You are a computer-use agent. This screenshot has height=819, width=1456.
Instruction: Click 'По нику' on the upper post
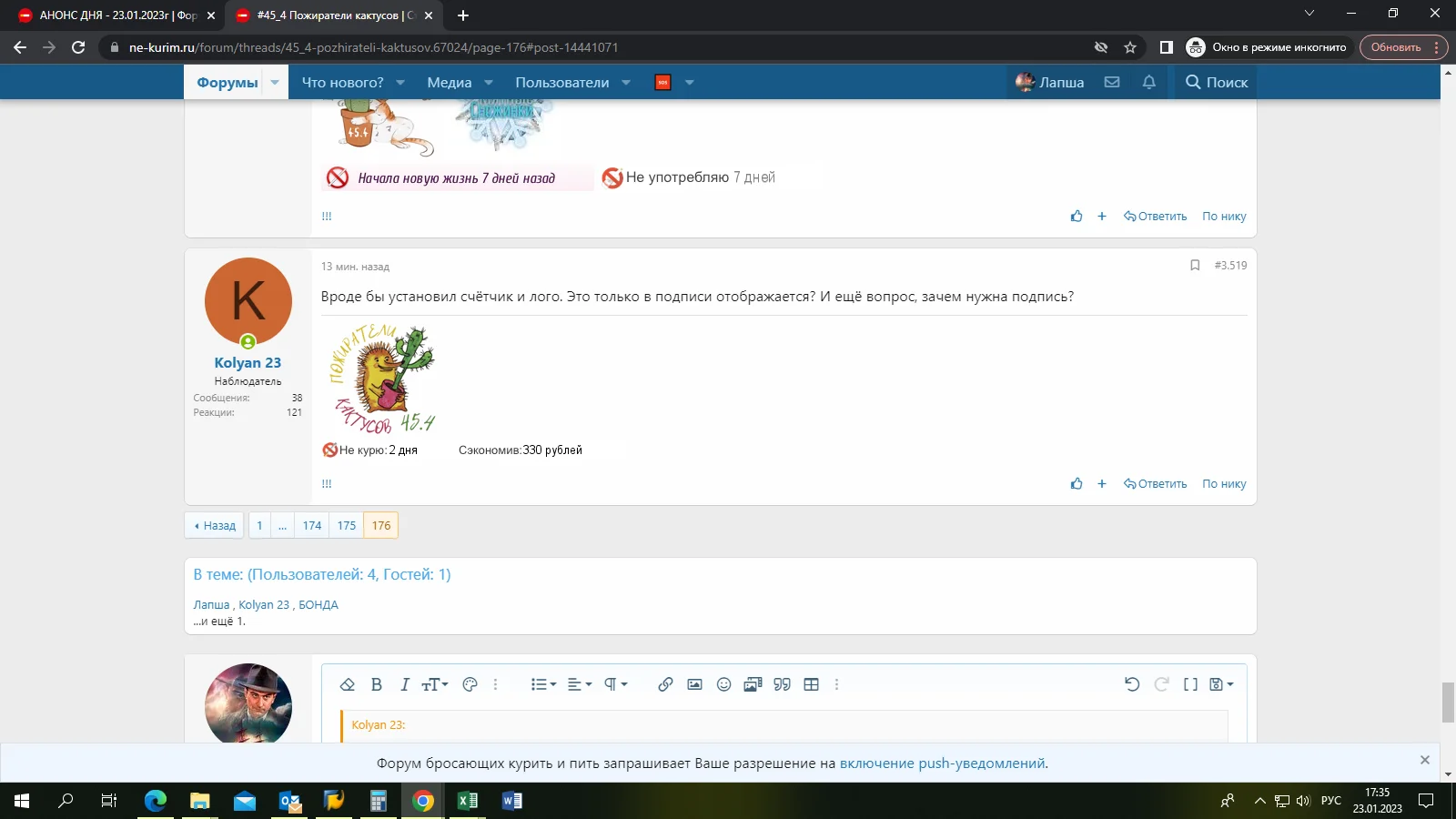[1224, 217]
